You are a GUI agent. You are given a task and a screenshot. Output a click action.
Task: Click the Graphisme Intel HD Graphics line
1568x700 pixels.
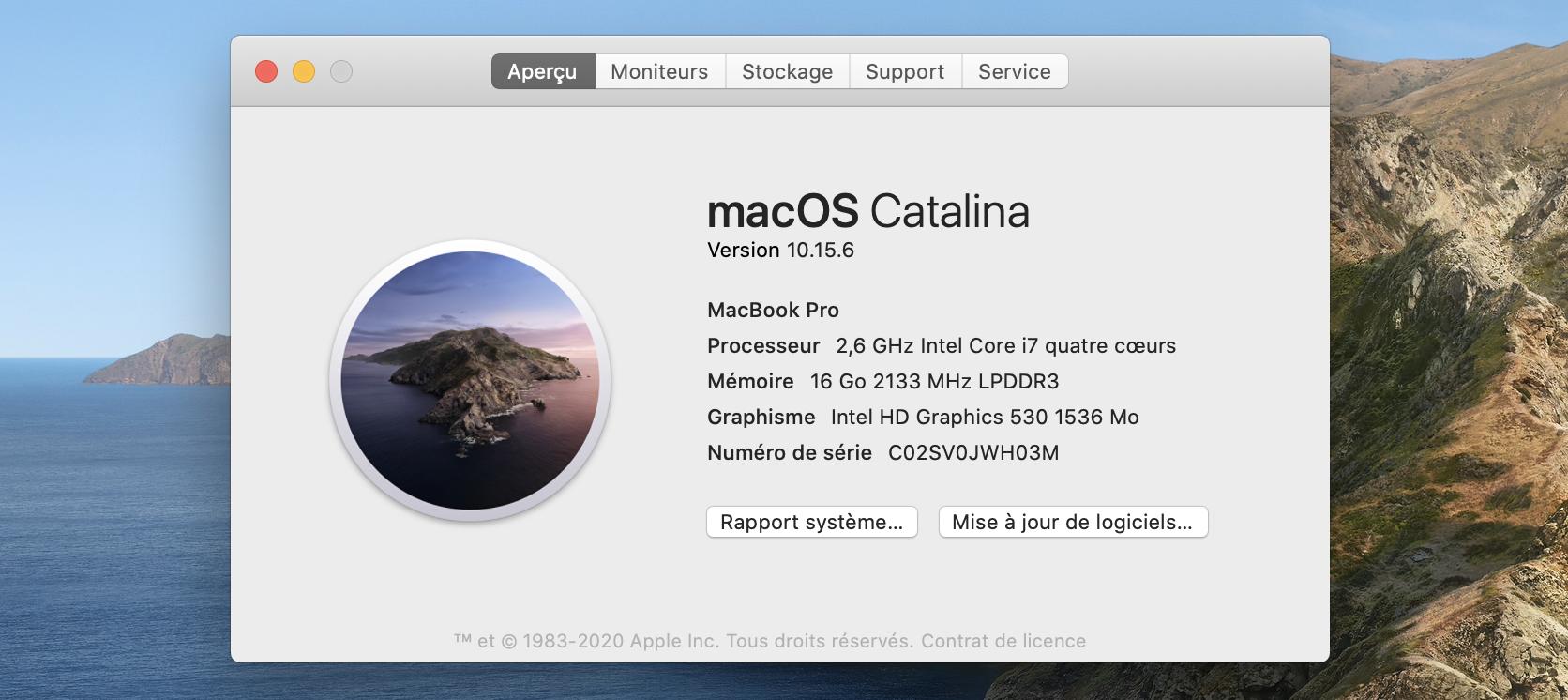pos(922,418)
